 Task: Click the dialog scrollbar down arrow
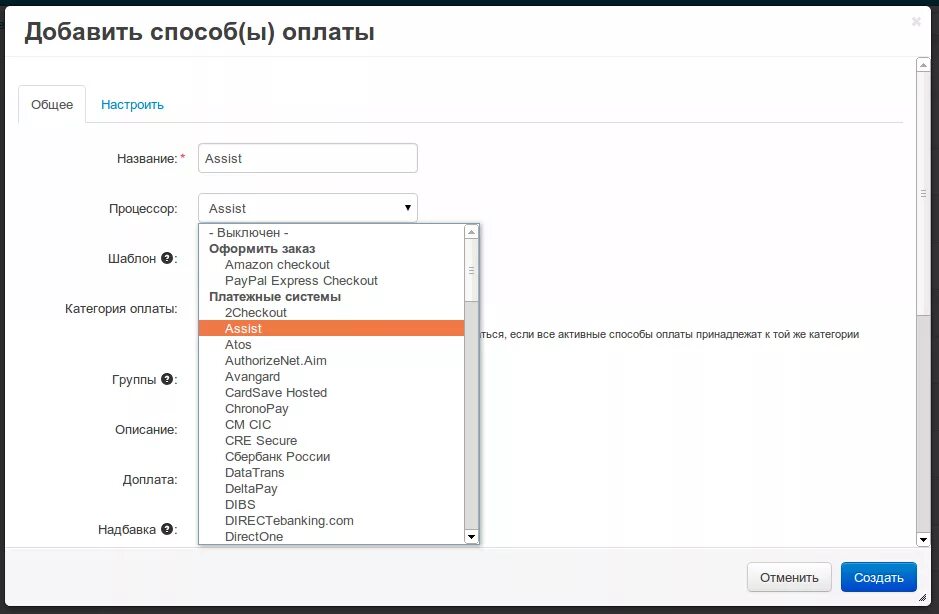tap(923, 540)
